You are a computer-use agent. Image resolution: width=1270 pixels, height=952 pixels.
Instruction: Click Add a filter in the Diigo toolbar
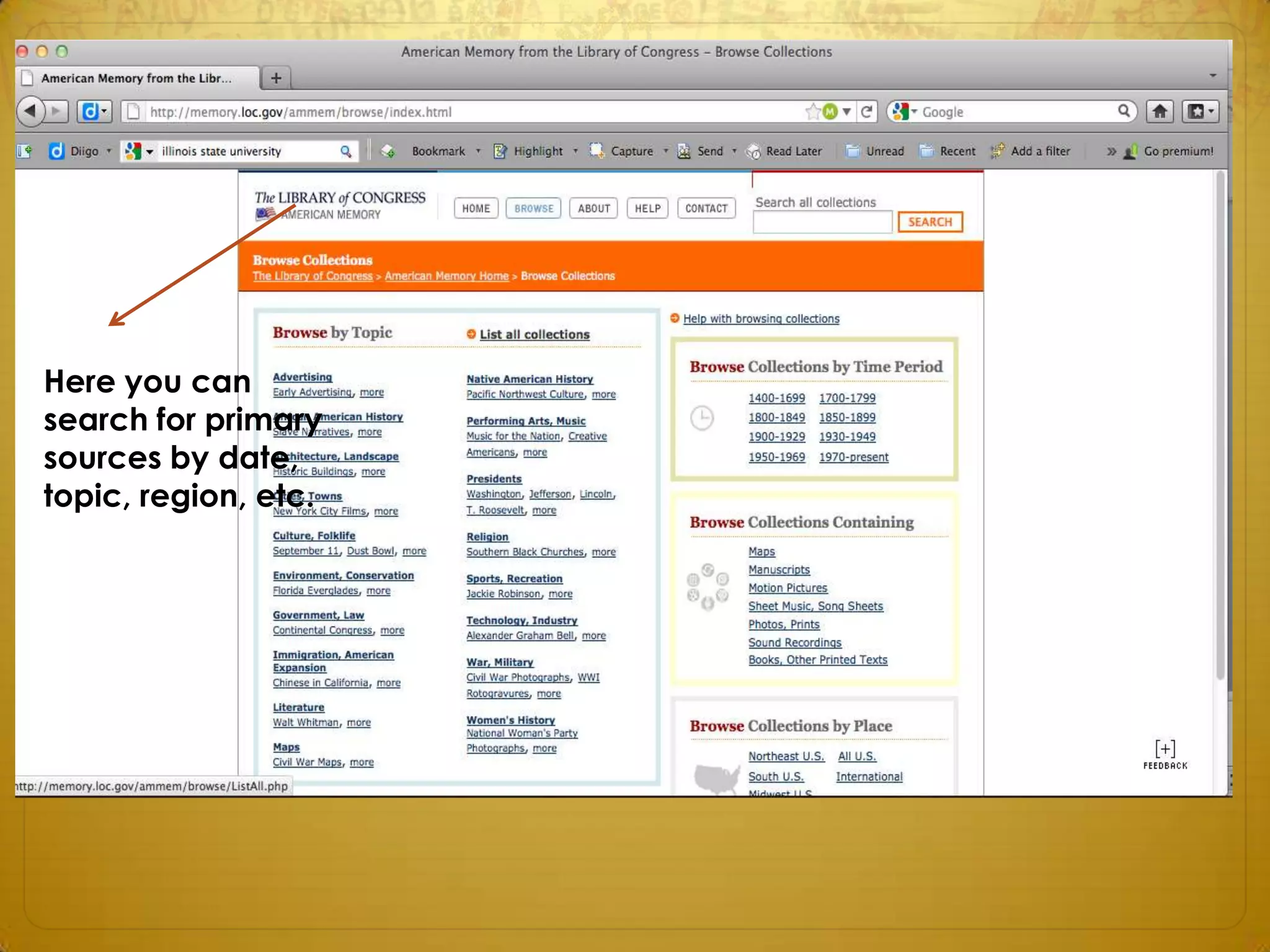(x=1031, y=151)
